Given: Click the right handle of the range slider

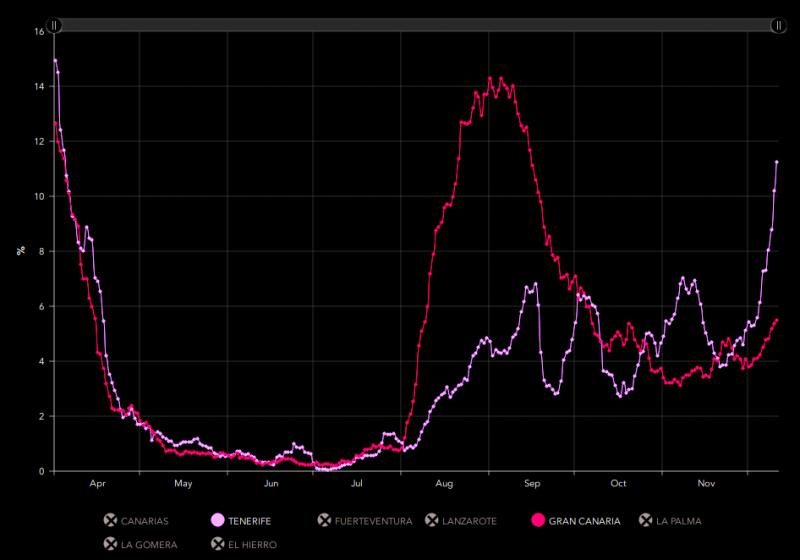Looking at the screenshot, I should [x=778, y=25].
